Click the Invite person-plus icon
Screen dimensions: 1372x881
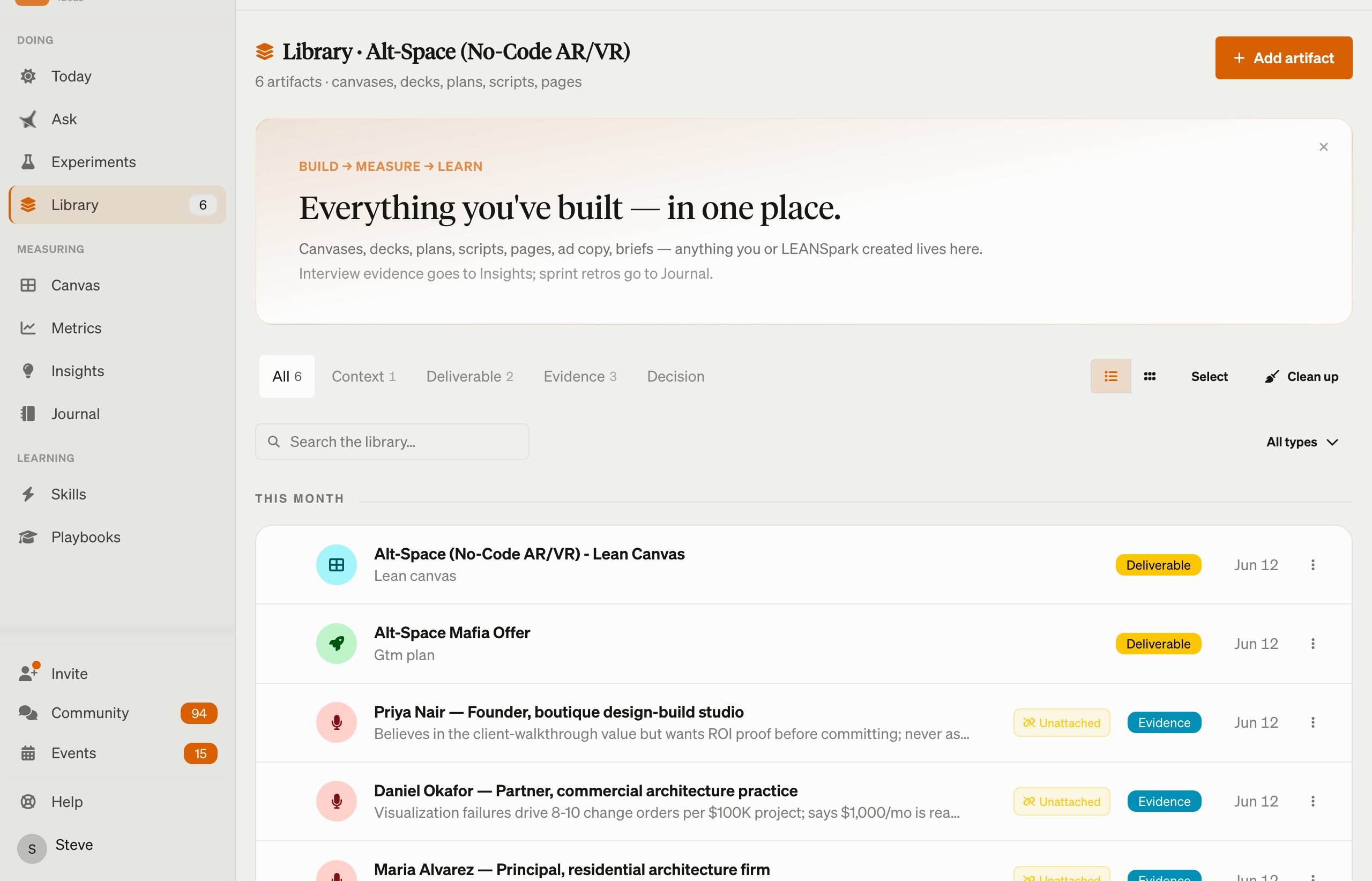click(28, 673)
